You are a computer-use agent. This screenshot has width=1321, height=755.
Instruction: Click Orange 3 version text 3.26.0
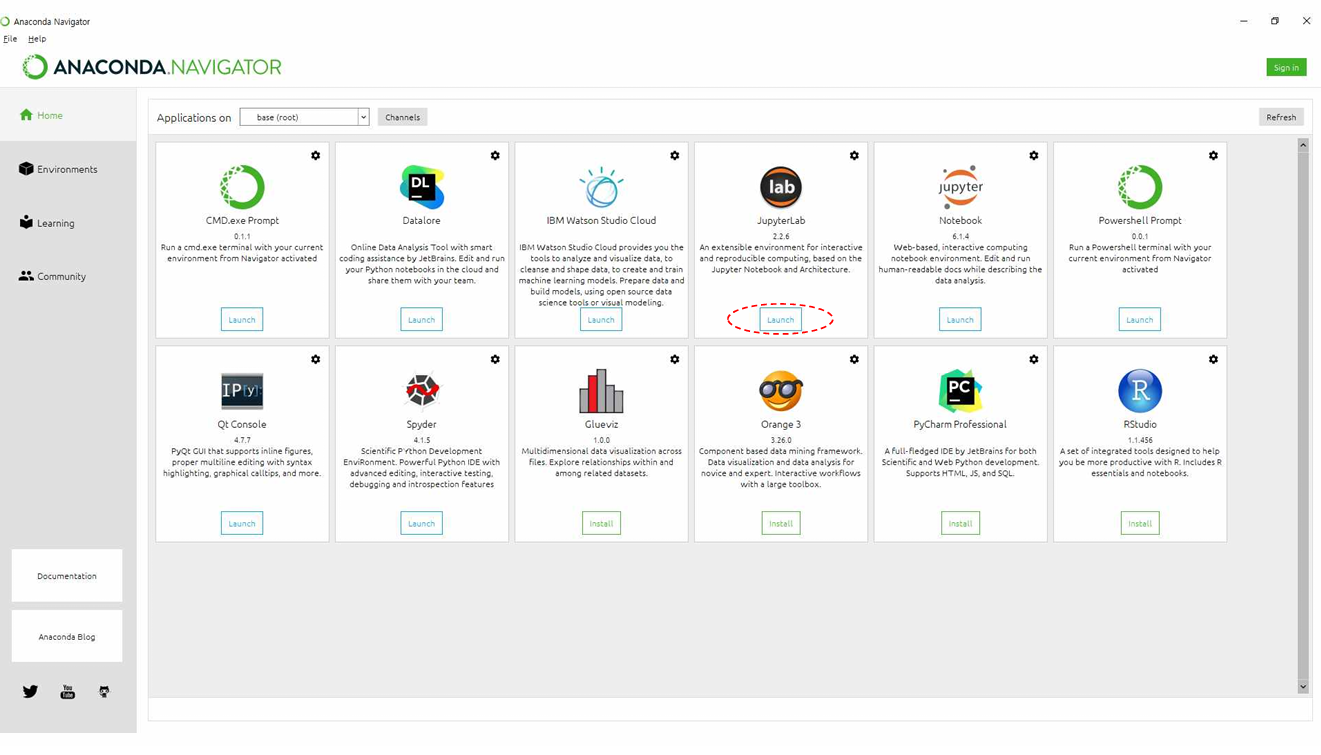coord(781,440)
